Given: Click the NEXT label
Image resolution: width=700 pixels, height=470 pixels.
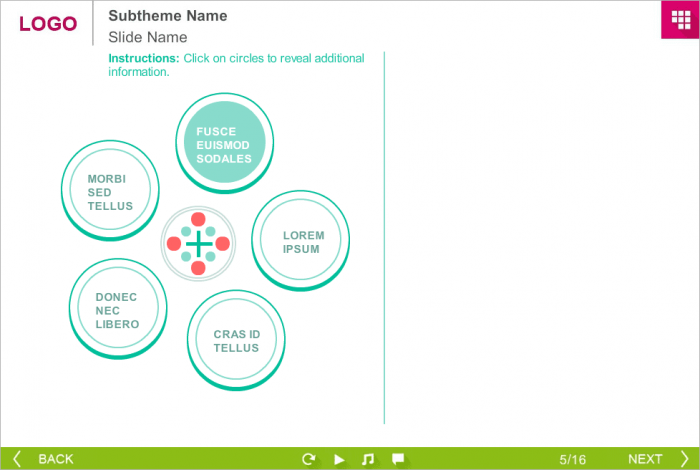Looking at the screenshot, I should 645,459.
